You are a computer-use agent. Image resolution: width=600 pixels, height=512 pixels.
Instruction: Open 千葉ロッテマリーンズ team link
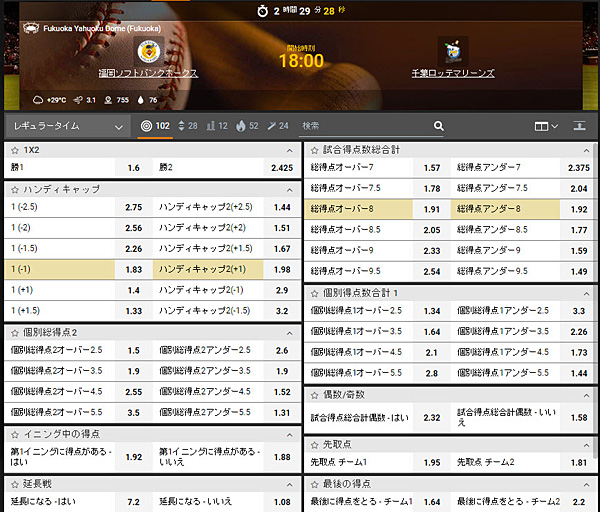coord(453,73)
